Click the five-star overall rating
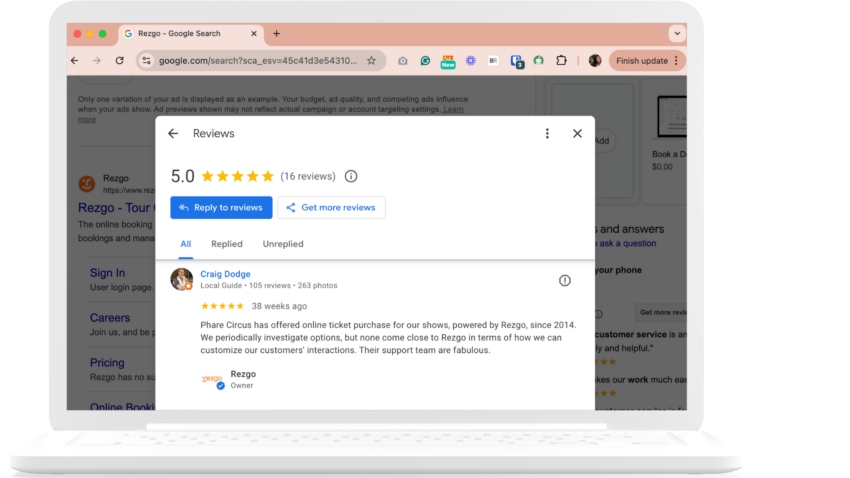The image size is (850, 478). pyautogui.click(x=237, y=176)
